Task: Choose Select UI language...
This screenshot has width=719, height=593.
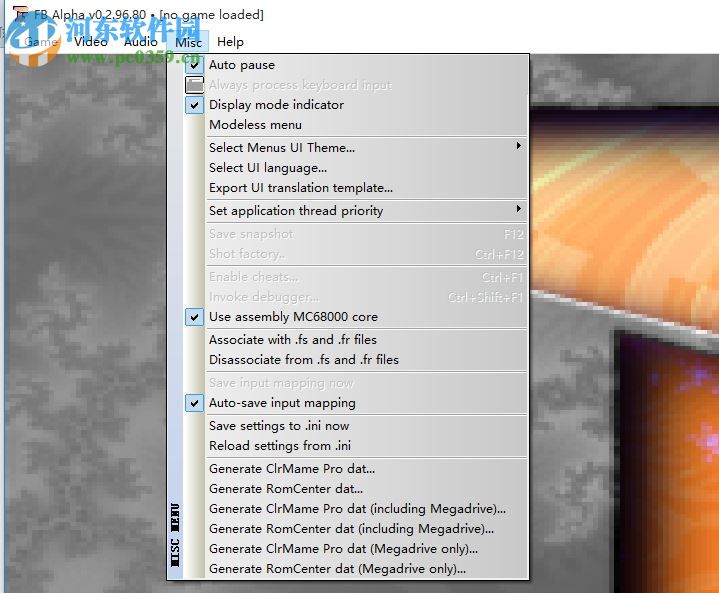Action: (355, 168)
